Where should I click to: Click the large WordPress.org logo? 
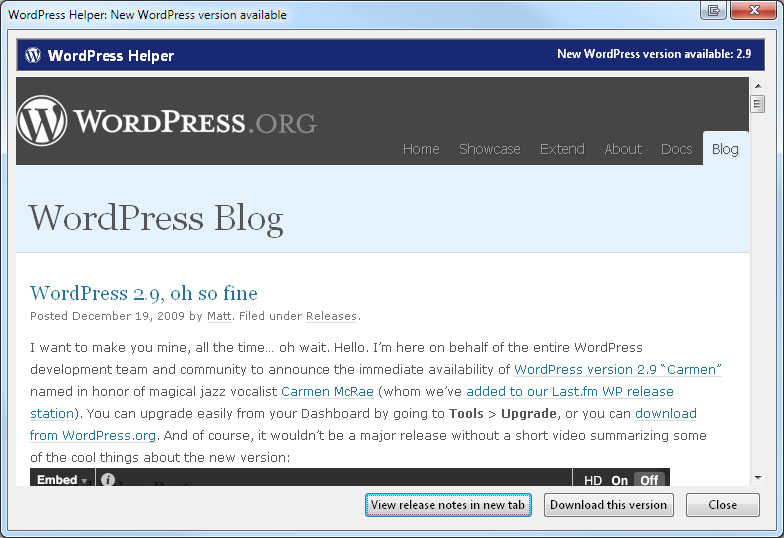(166, 121)
